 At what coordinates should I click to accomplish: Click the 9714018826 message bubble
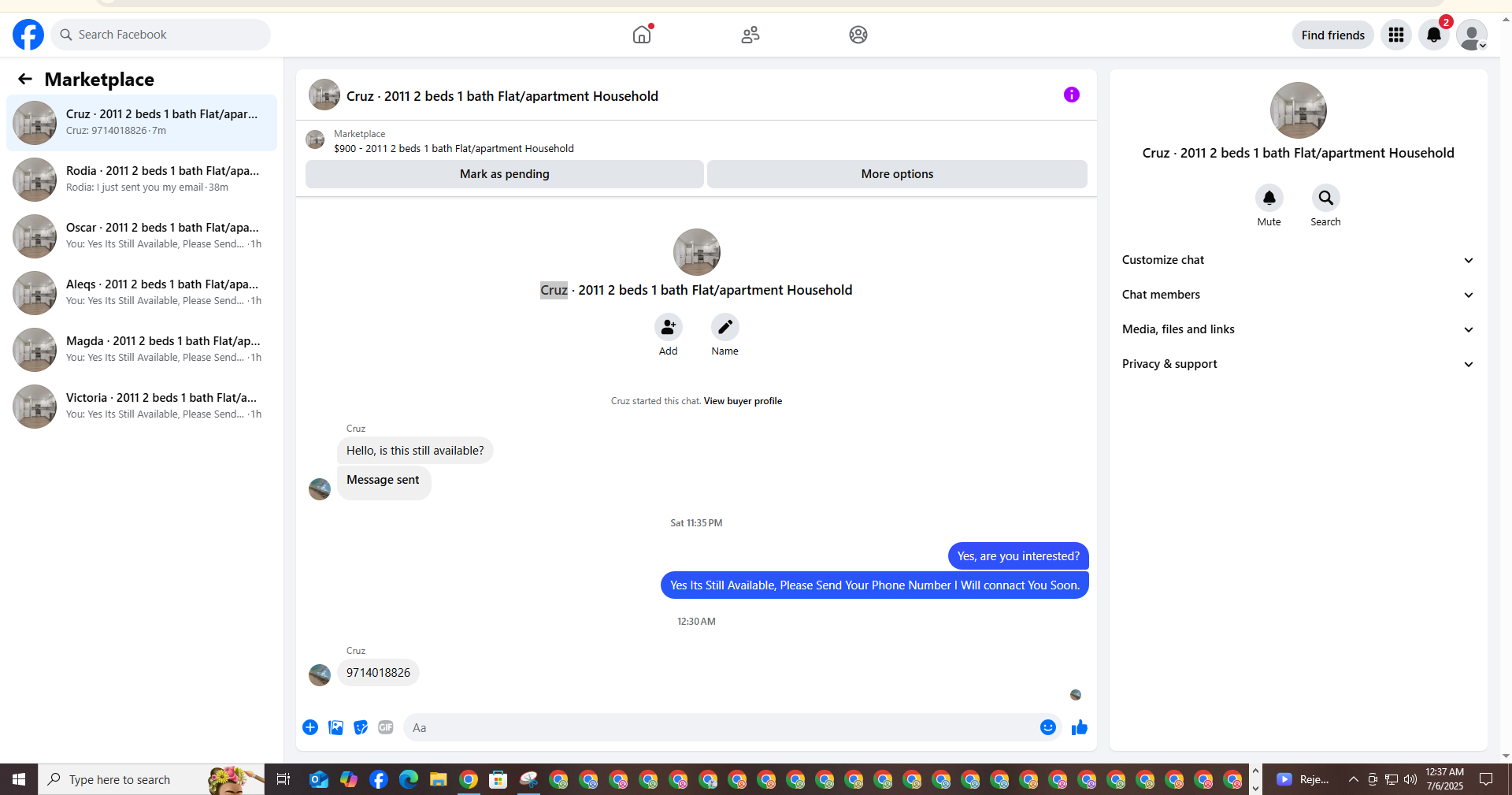point(378,673)
